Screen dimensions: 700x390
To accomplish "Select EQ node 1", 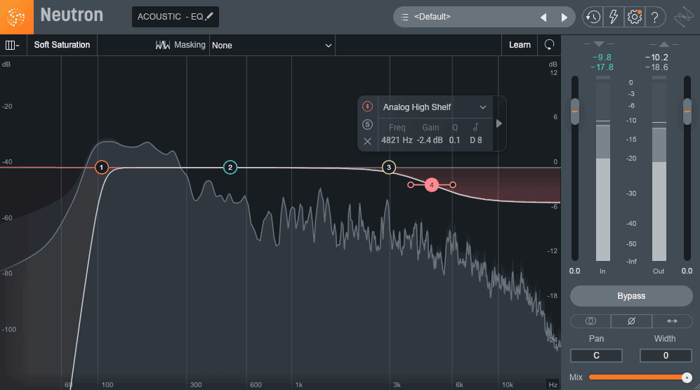I will [x=102, y=167].
